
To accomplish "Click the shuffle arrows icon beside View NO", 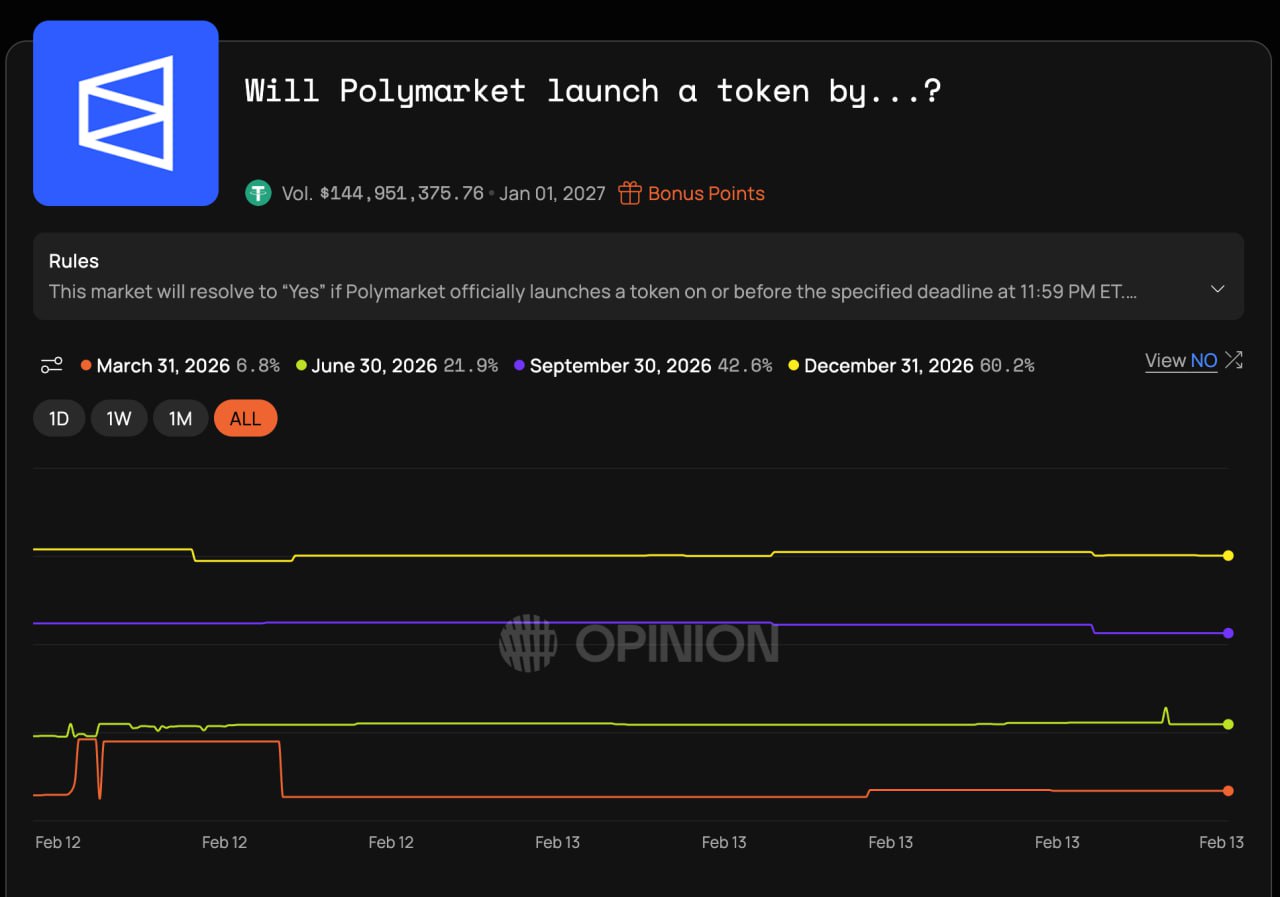I will coord(1234,360).
